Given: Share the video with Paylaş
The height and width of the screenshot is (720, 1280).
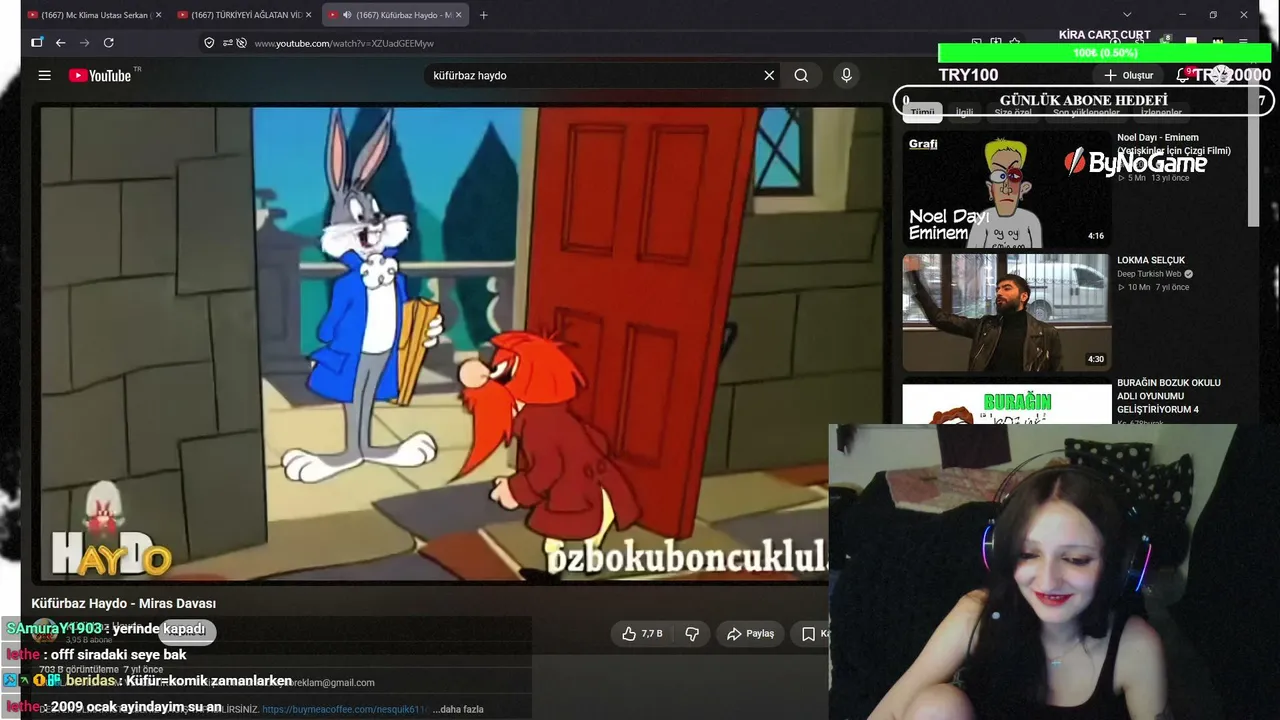Looking at the screenshot, I should [750, 633].
